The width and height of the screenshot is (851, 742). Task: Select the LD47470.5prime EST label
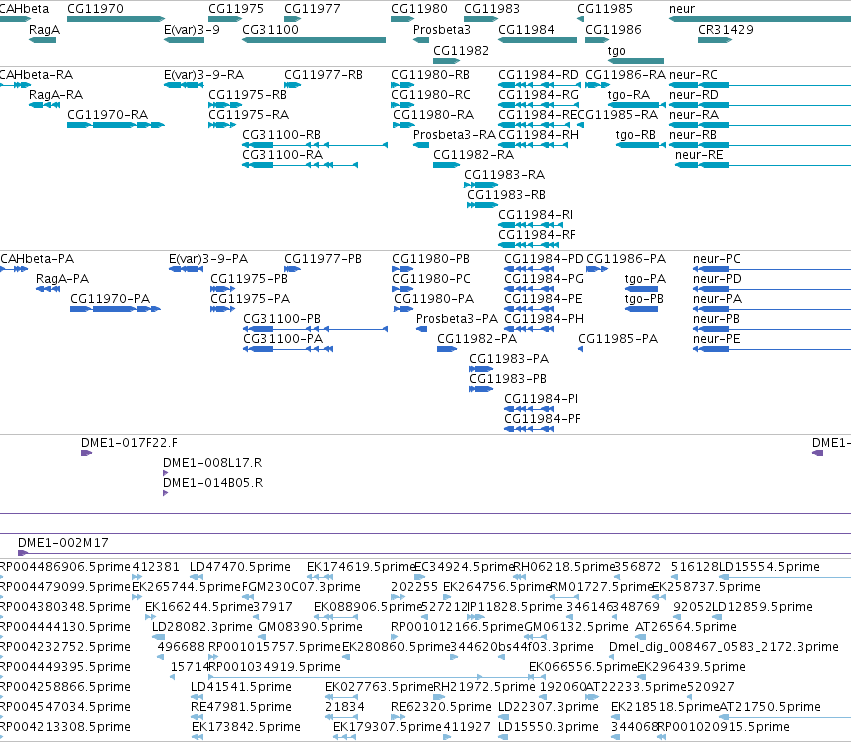pyautogui.click(x=240, y=567)
